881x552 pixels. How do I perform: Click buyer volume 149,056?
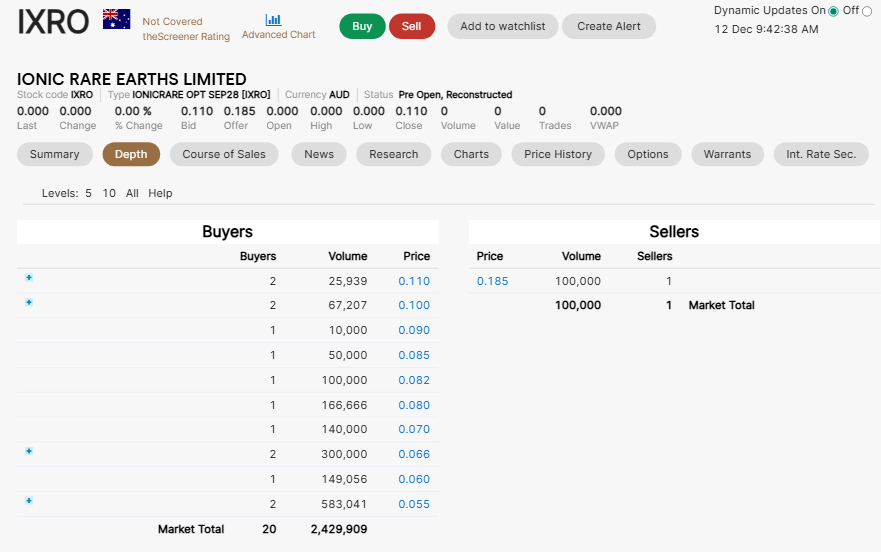pyautogui.click(x=344, y=479)
